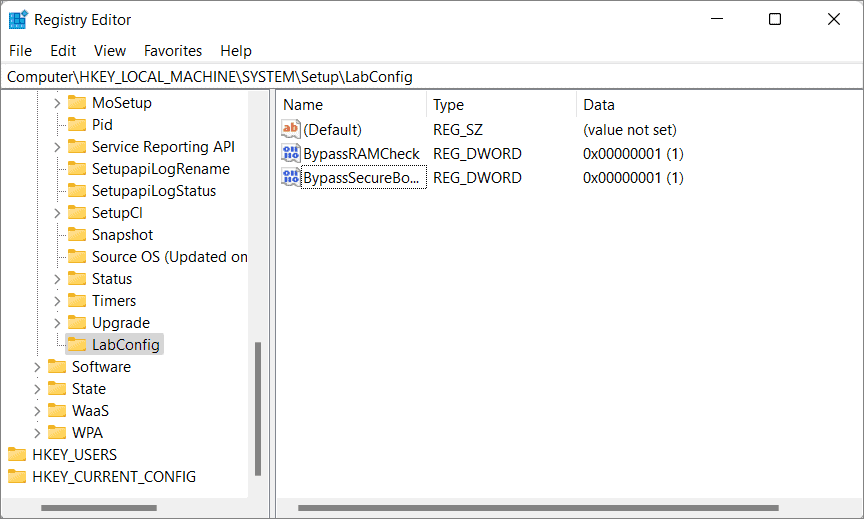This screenshot has height=519, width=864.
Task: Select the SetupapiLogStatus key label
Action: click(x=154, y=191)
